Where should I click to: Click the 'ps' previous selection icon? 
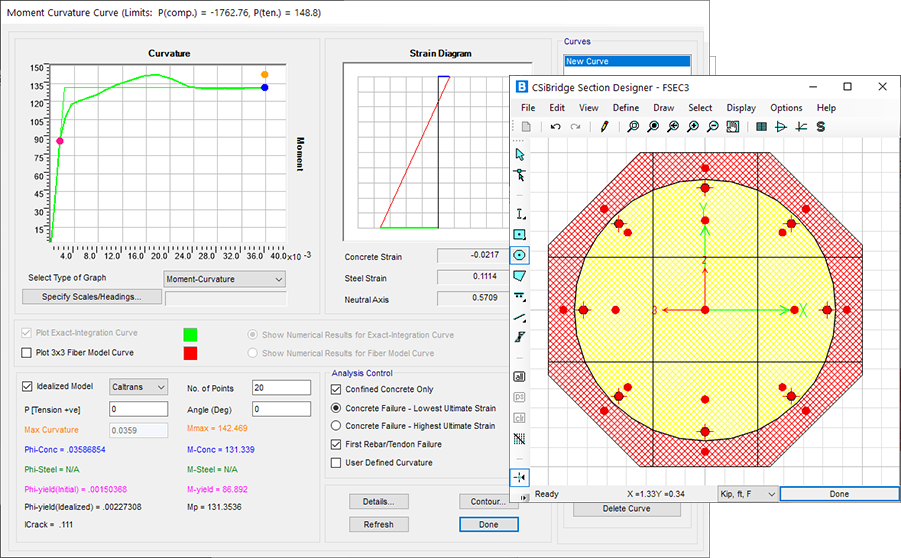pos(519,397)
